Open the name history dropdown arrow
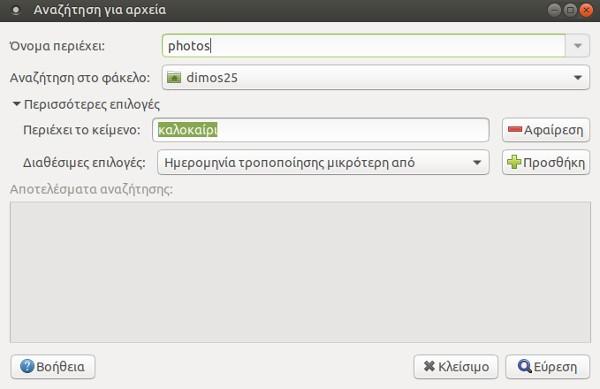600x389 pixels. tap(577, 46)
